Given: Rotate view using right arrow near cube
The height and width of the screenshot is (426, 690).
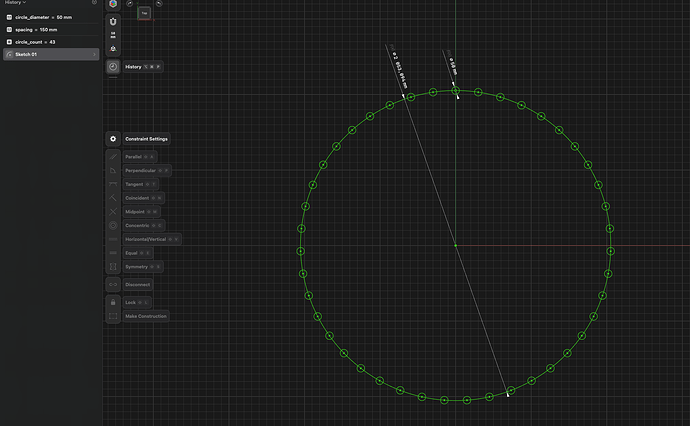Looking at the screenshot, I should pos(159,4).
